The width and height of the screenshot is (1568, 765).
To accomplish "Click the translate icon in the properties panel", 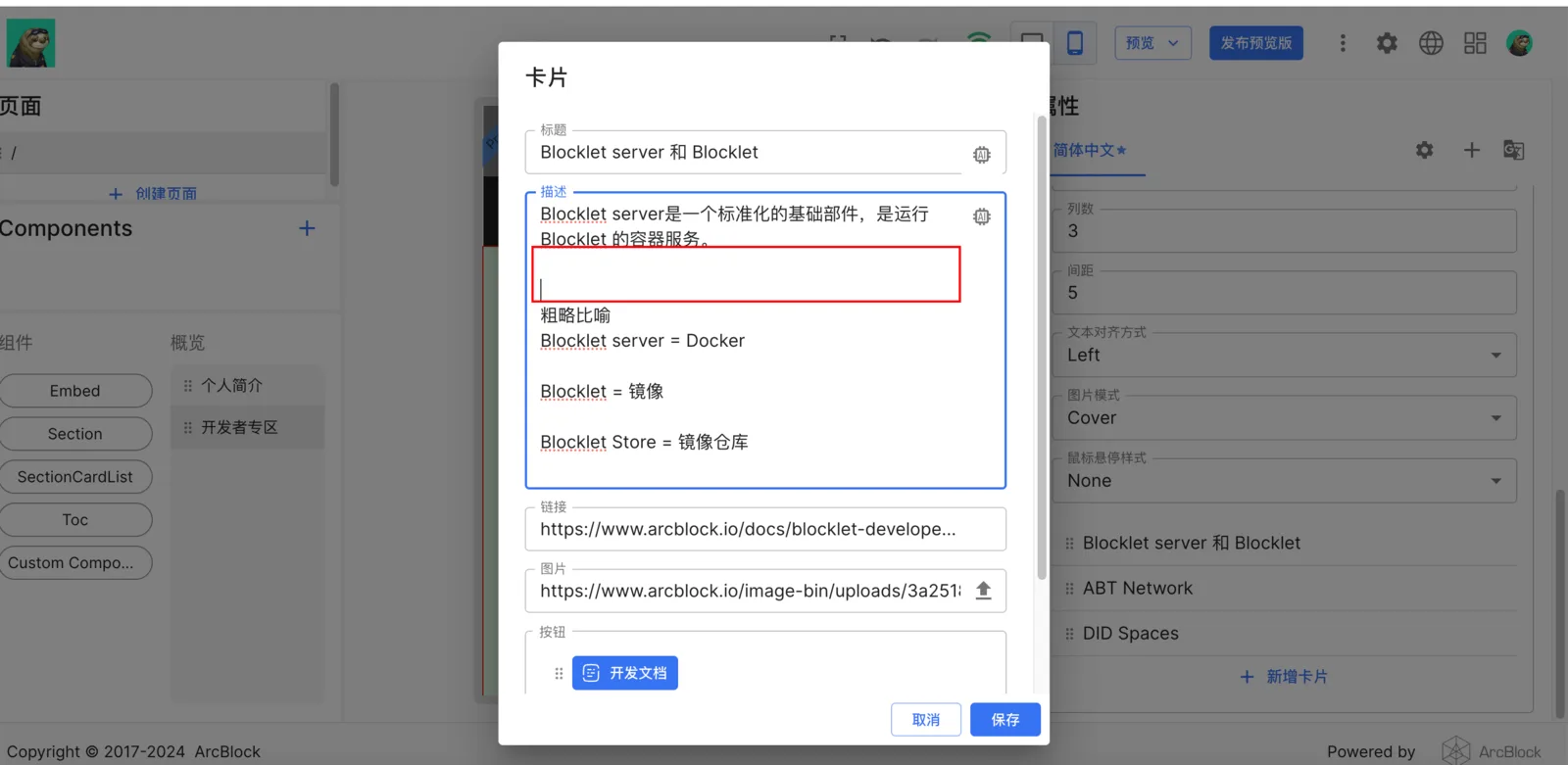I will coord(1514,150).
